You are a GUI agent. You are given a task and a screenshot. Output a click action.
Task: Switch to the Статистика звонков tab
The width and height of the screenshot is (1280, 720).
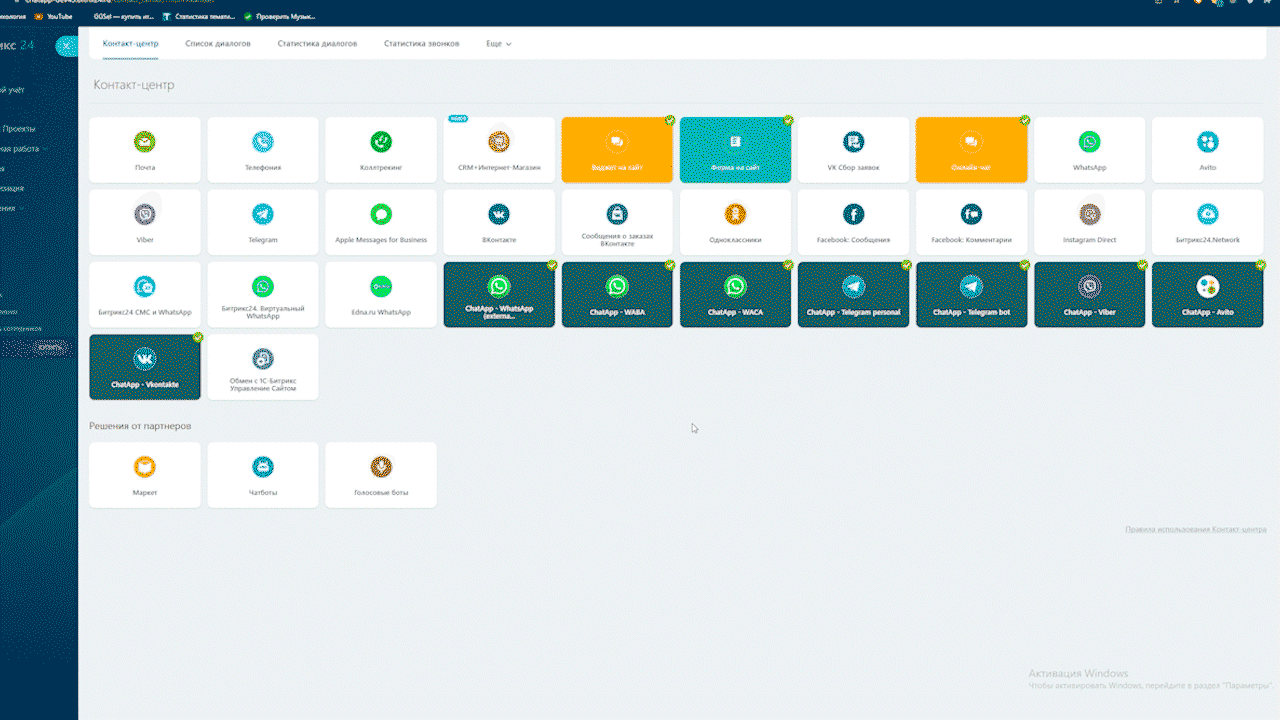[x=422, y=44]
